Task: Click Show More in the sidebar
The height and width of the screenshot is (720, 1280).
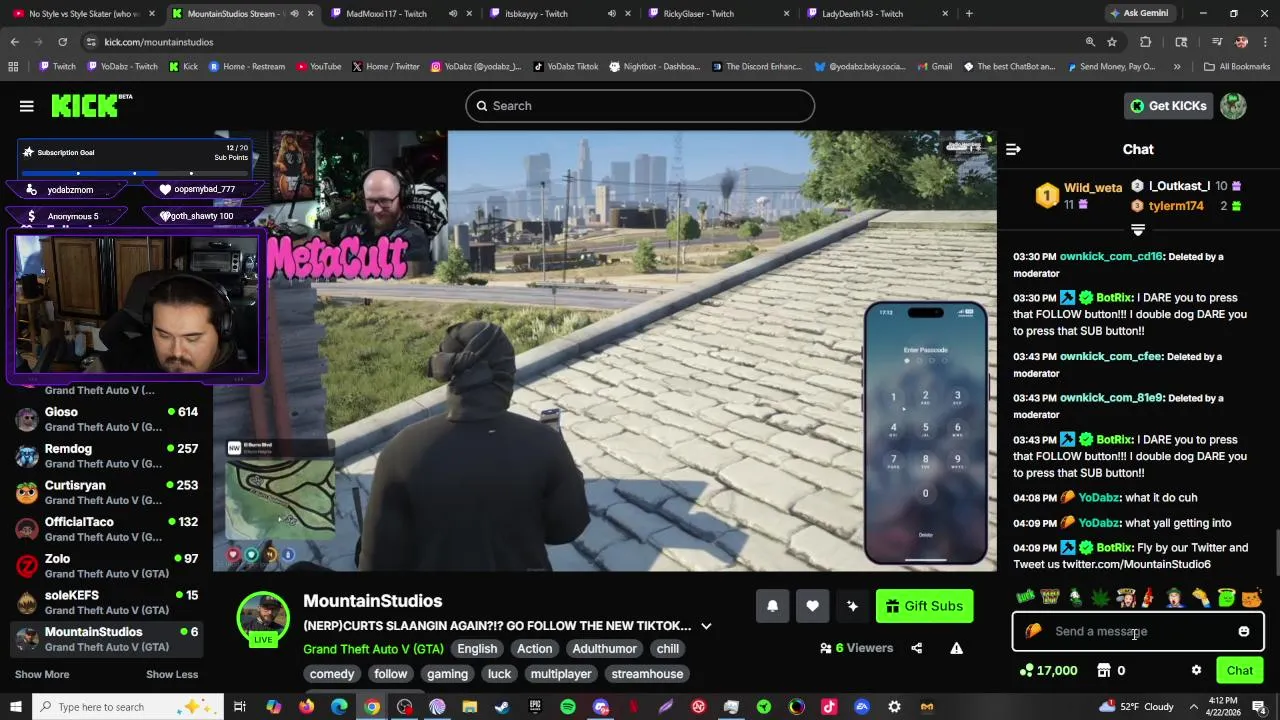Action: coord(42,674)
